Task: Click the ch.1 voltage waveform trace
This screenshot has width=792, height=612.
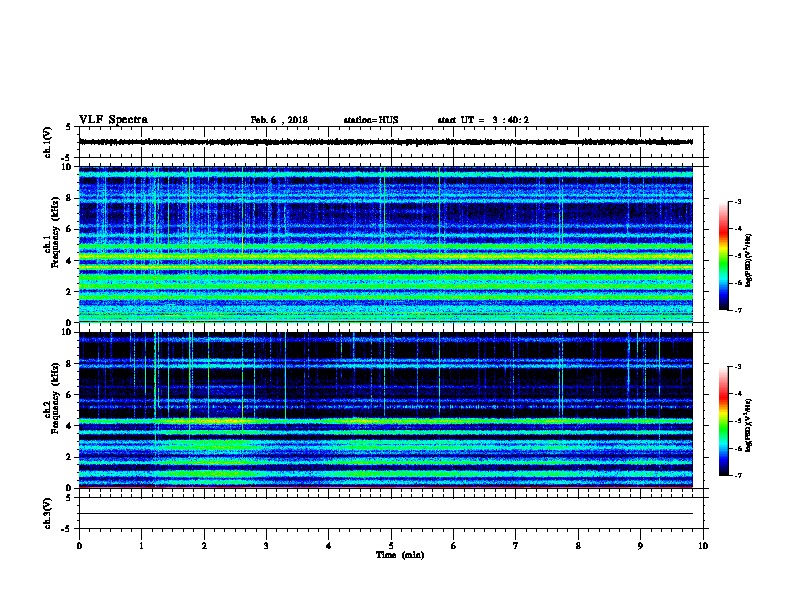Action: tap(386, 142)
